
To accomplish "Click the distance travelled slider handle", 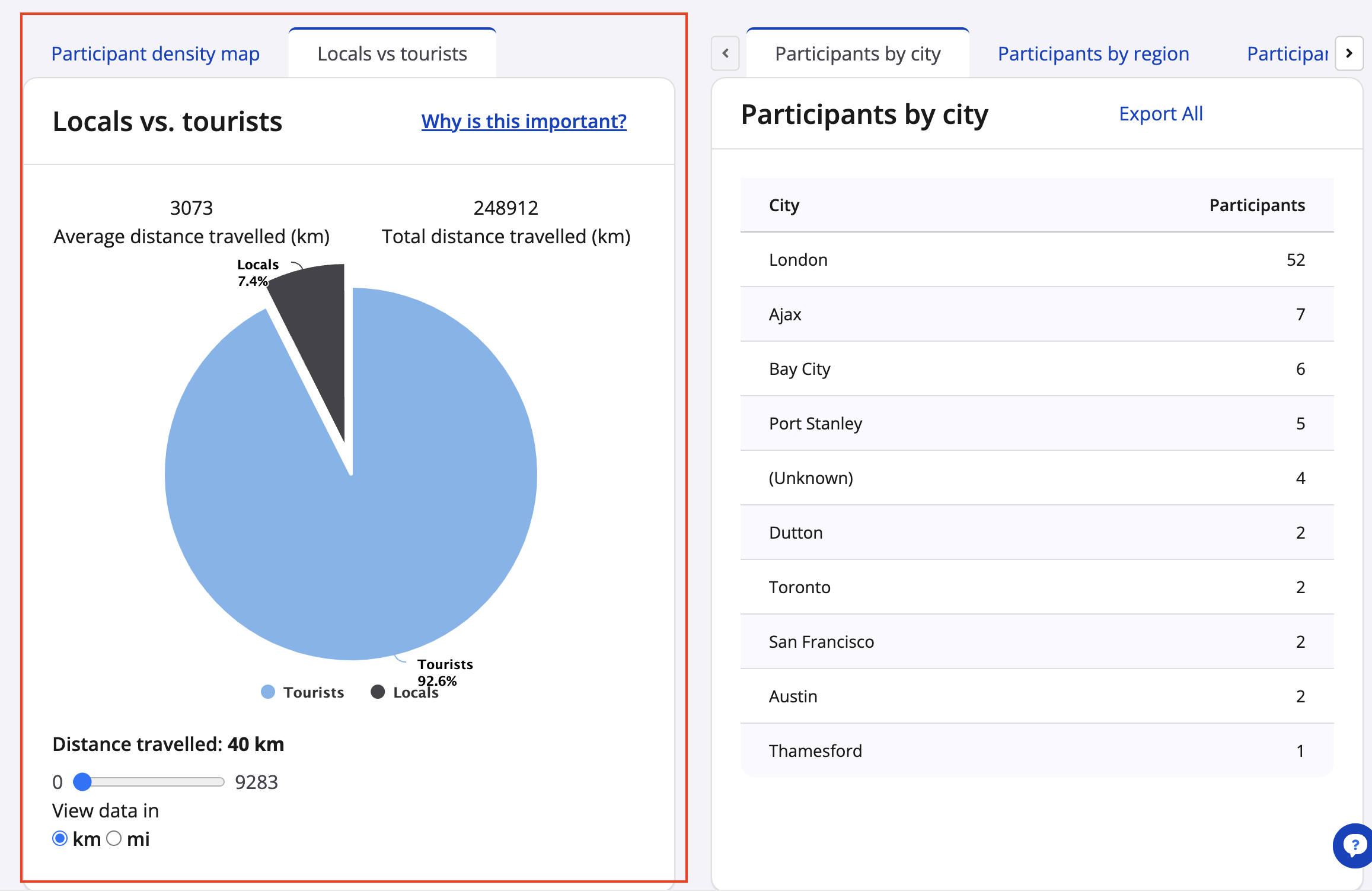I will pyautogui.click(x=82, y=782).
